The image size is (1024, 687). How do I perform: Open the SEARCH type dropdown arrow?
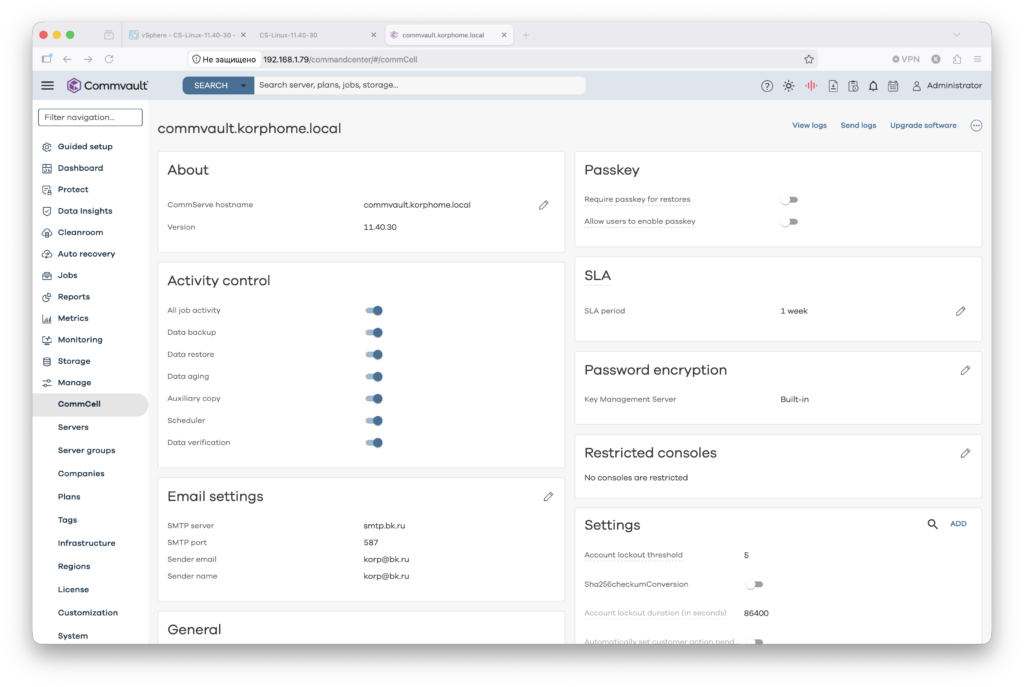coord(244,86)
